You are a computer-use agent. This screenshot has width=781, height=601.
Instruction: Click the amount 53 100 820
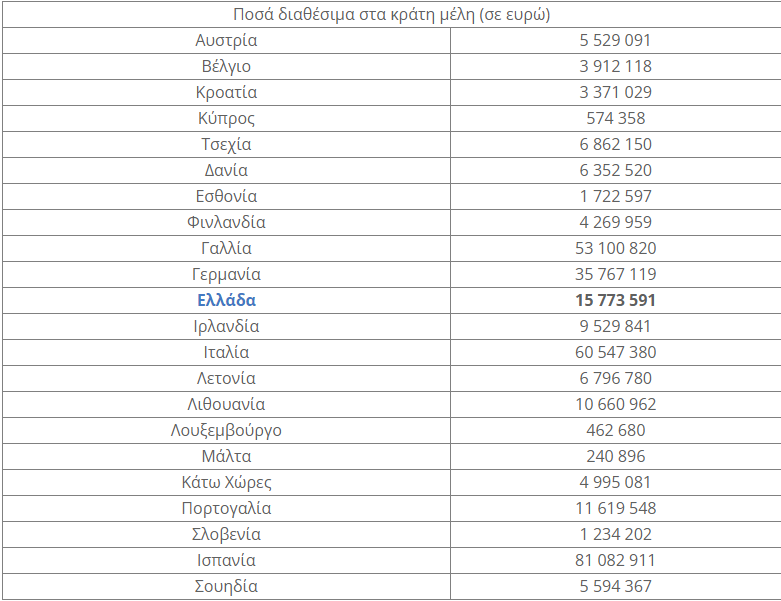[x=615, y=249]
